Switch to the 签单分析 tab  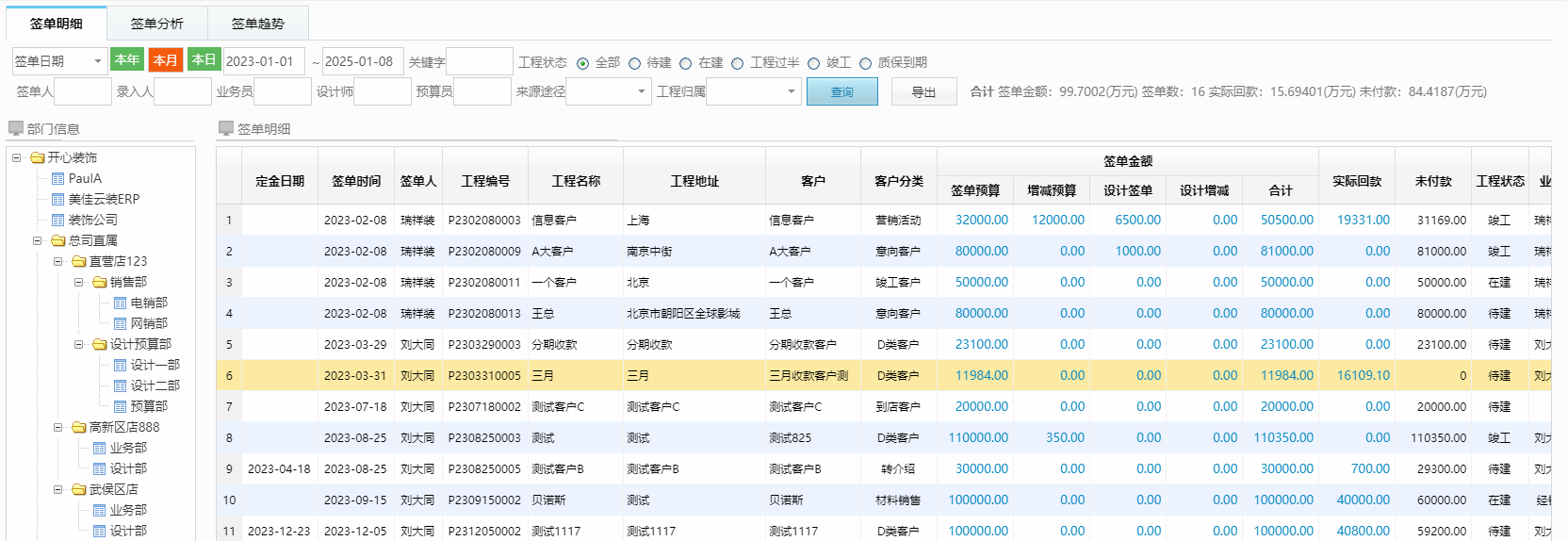pyautogui.click(x=156, y=24)
